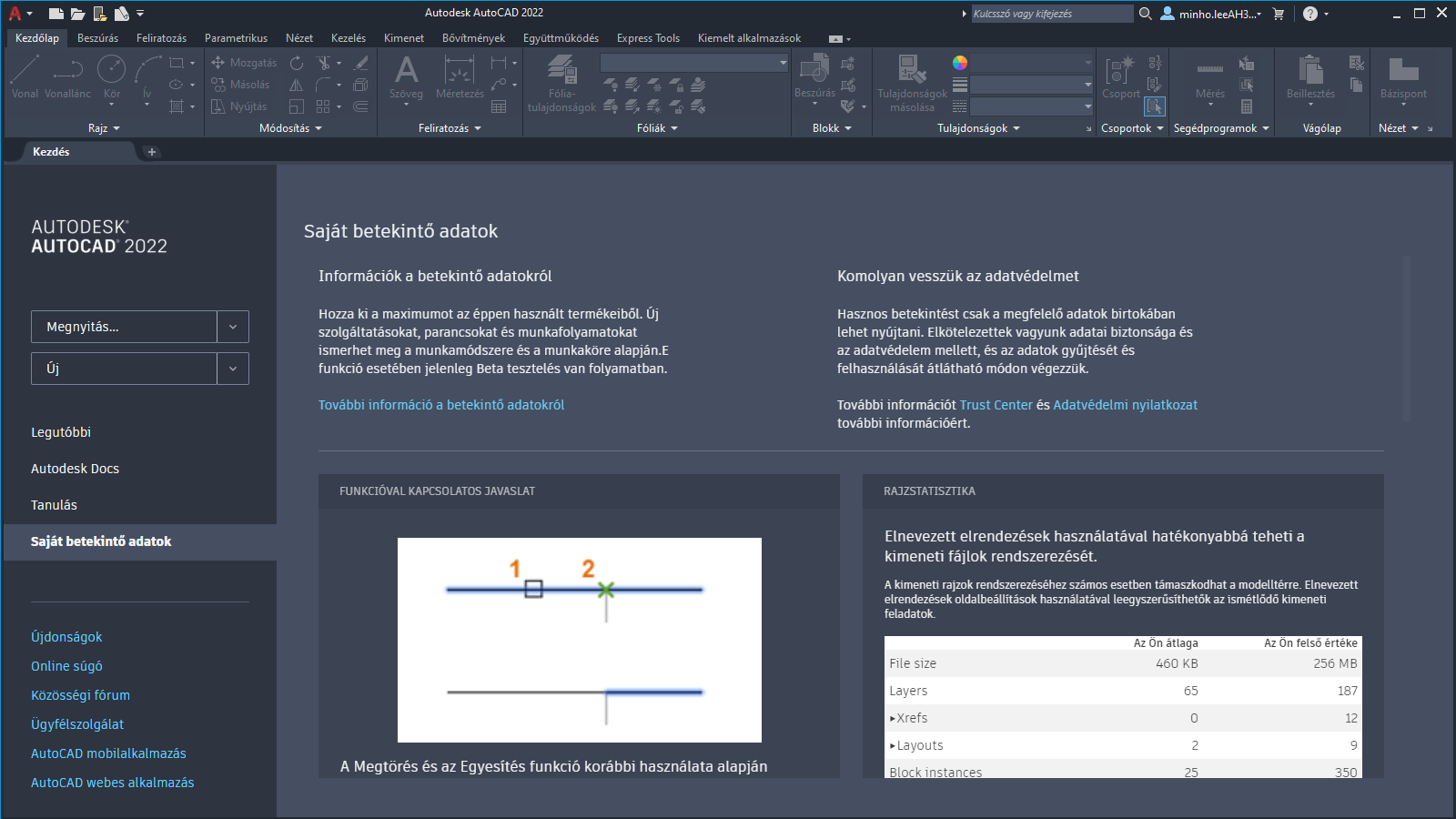
Task: Expand the Tulajdonságok panel dropdown
Action: coord(978,128)
